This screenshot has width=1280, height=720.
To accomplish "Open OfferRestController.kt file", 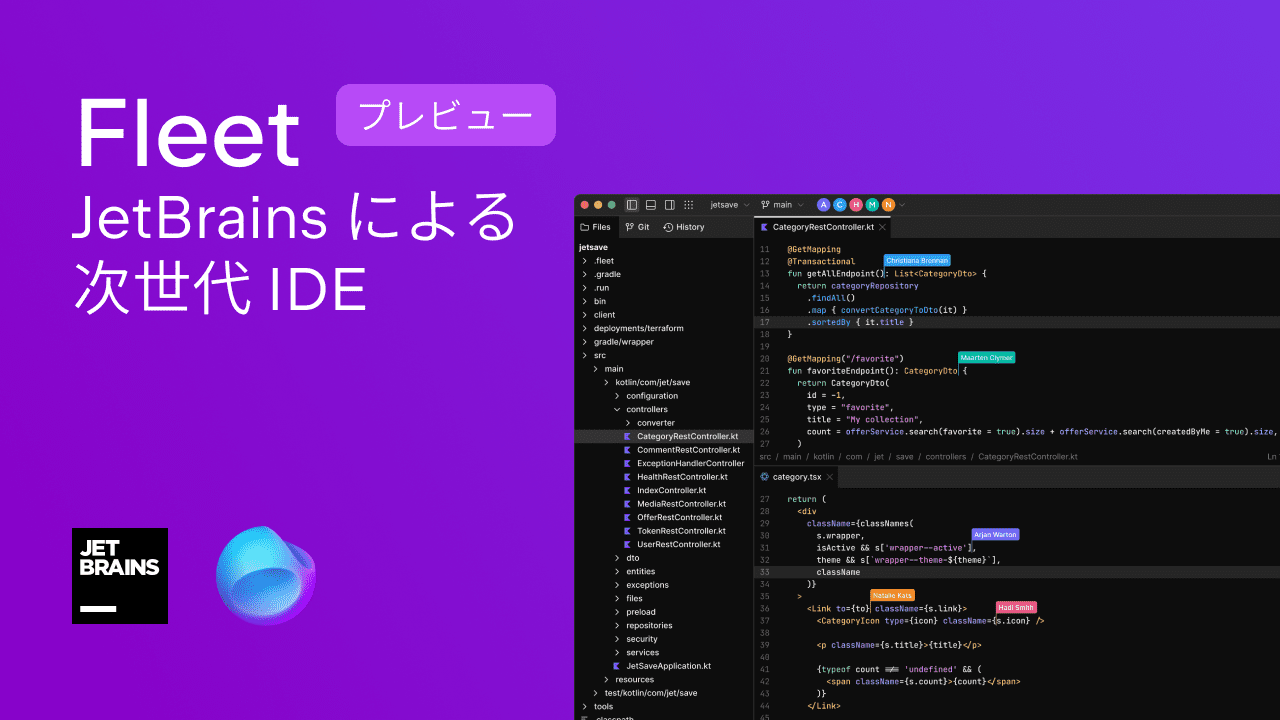I will (679, 517).
